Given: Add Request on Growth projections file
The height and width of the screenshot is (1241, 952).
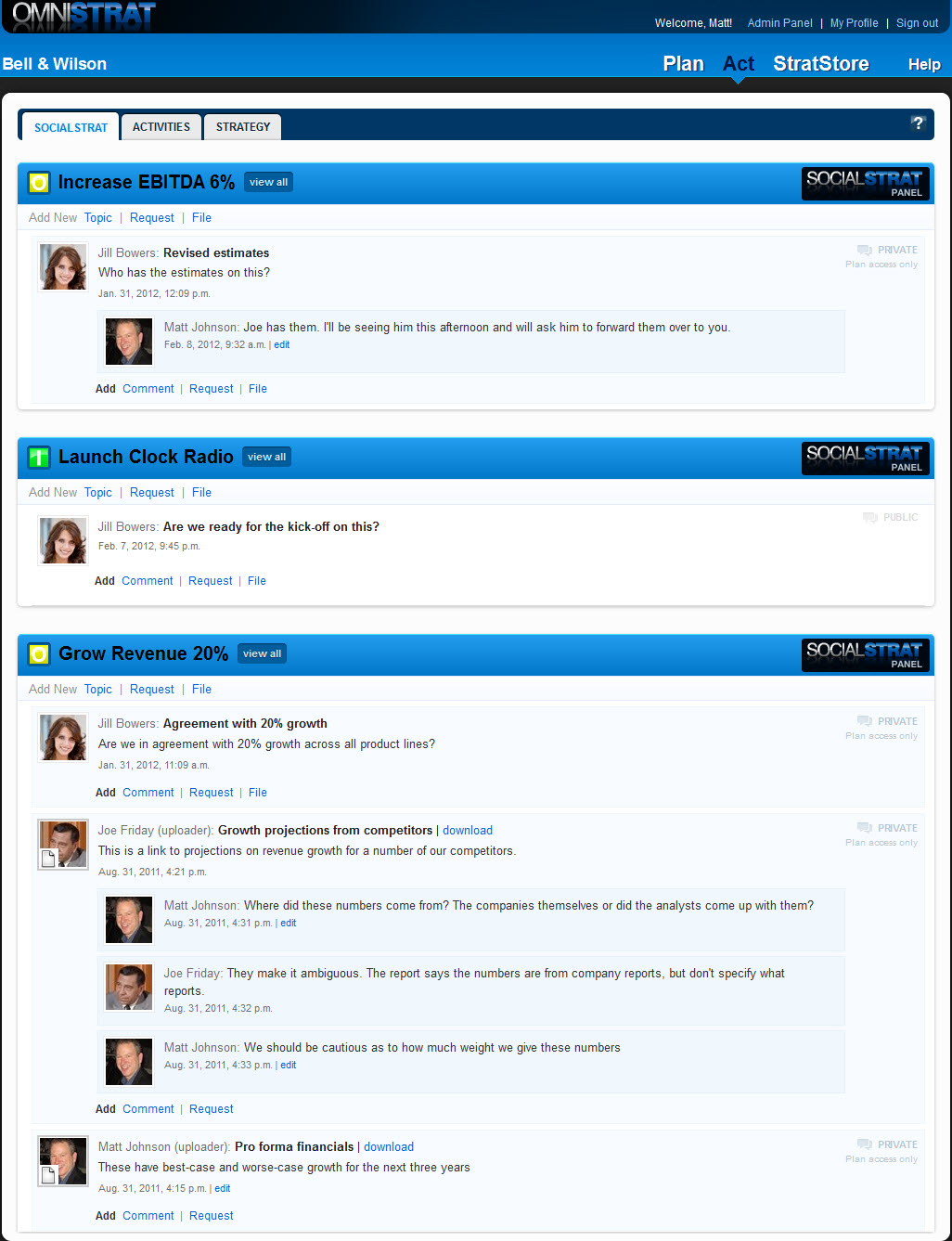Looking at the screenshot, I should (x=212, y=1109).
